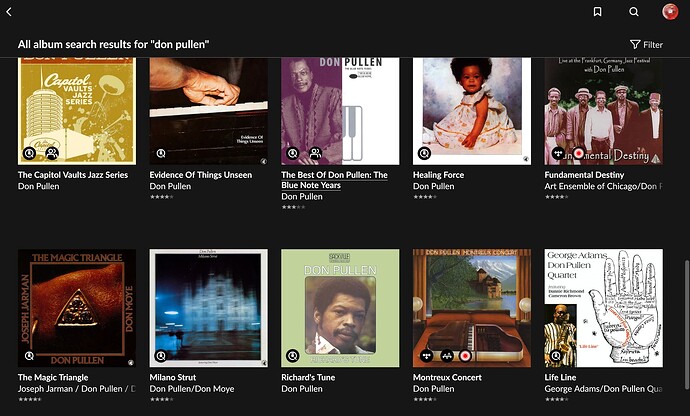
Task: Open the Healing Force album title
Action: pyautogui.click(x=439, y=174)
